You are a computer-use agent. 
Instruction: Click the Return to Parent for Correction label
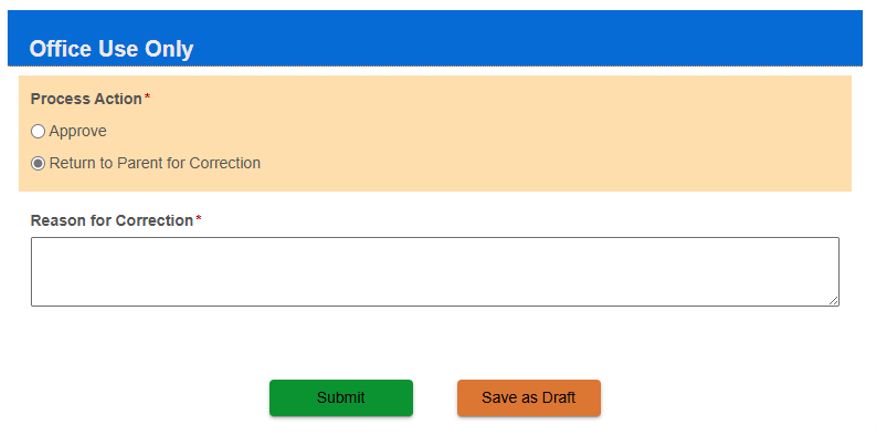pos(155,163)
